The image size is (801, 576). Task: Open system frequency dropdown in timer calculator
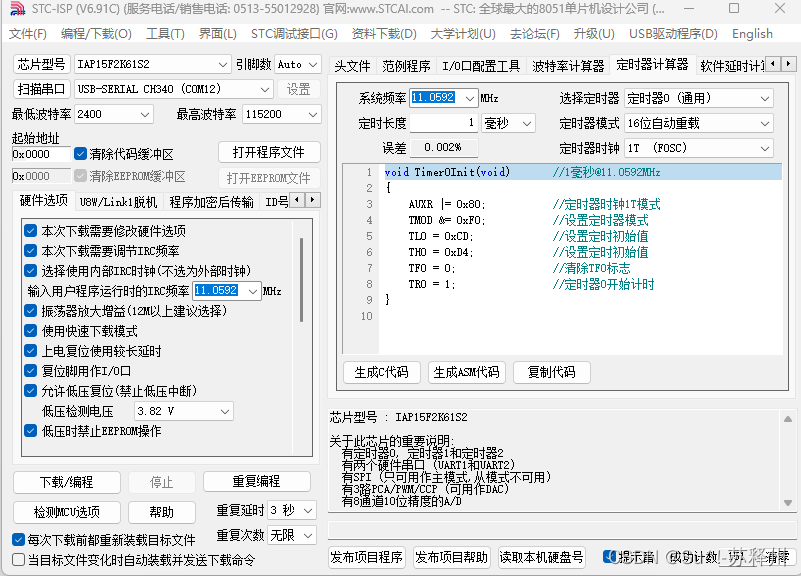pyautogui.click(x=443, y=98)
